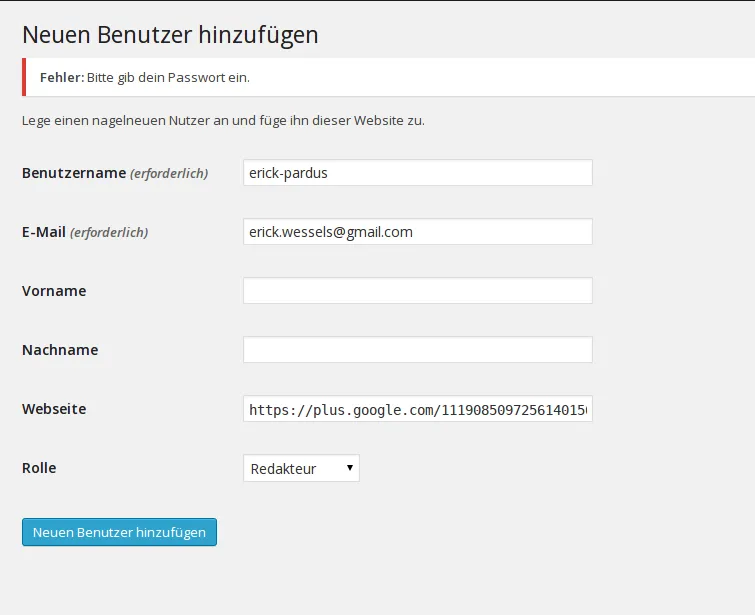This screenshot has height=615, width=755.
Task: Click the arrow on the Rolle select box
Action: coord(350,468)
